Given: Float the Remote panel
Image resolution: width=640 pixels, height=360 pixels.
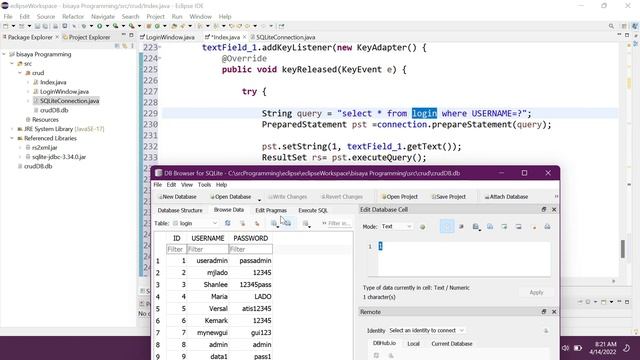Looking at the screenshot, I should 544,312.
